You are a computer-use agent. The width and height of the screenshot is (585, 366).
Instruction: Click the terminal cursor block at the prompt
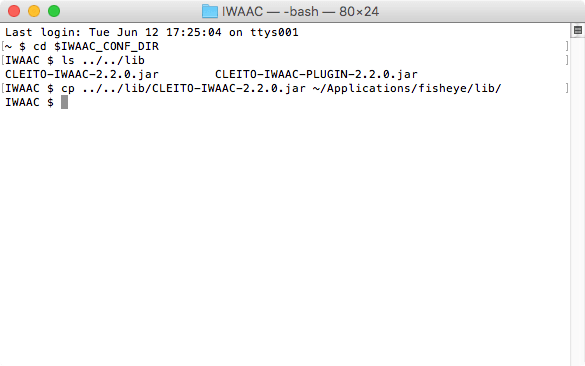[x=64, y=102]
